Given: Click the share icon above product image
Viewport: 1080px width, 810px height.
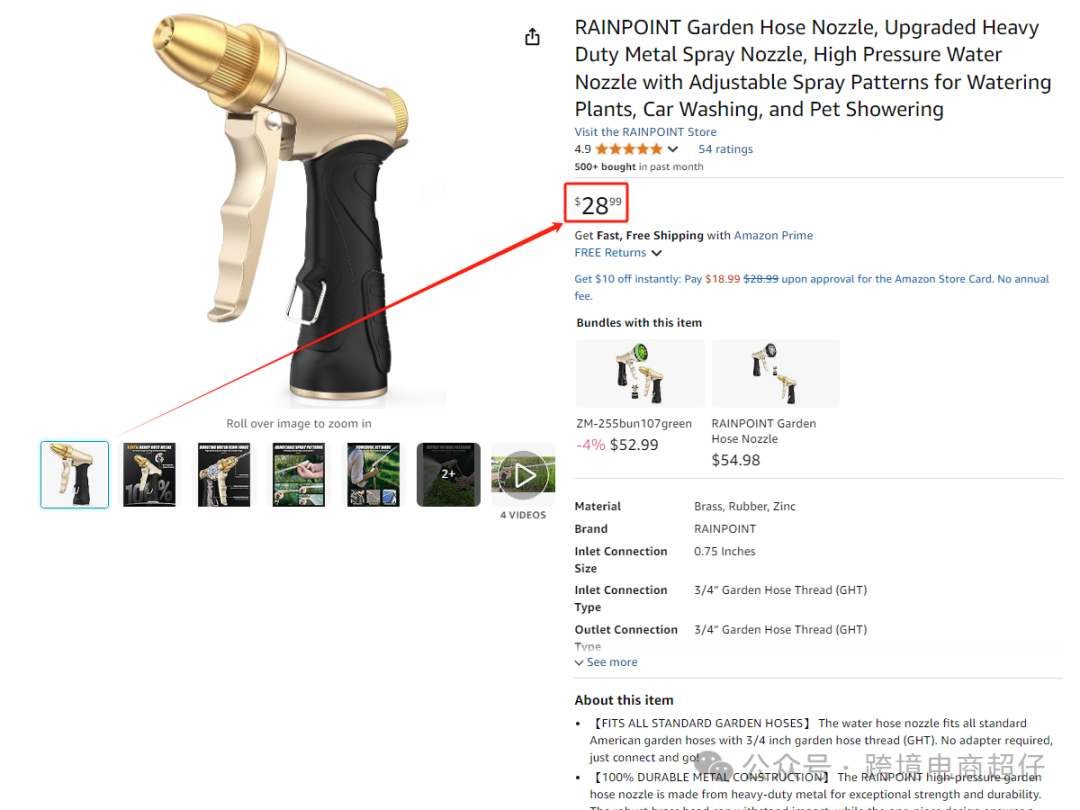Looking at the screenshot, I should tap(532, 37).
